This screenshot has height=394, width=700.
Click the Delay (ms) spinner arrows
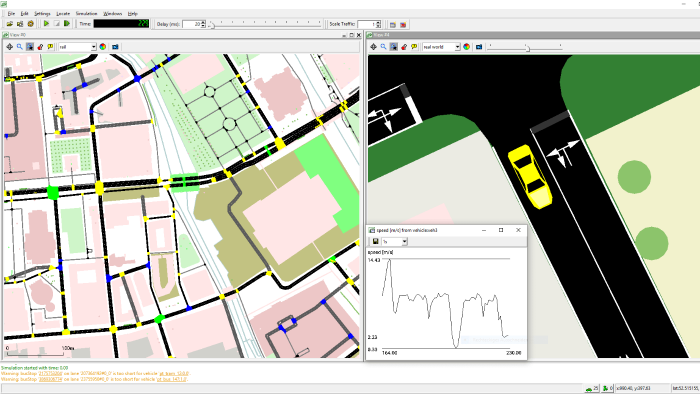coord(203,24)
